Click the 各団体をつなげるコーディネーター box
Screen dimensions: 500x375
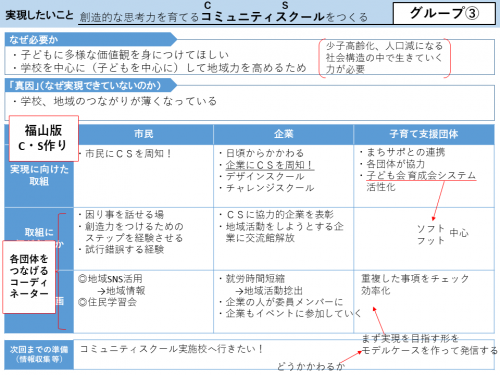(29, 277)
